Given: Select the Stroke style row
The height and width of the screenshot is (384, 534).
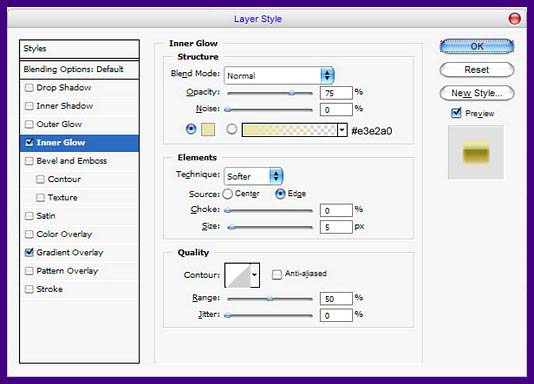Looking at the screenshot, I should click(79, 289).
